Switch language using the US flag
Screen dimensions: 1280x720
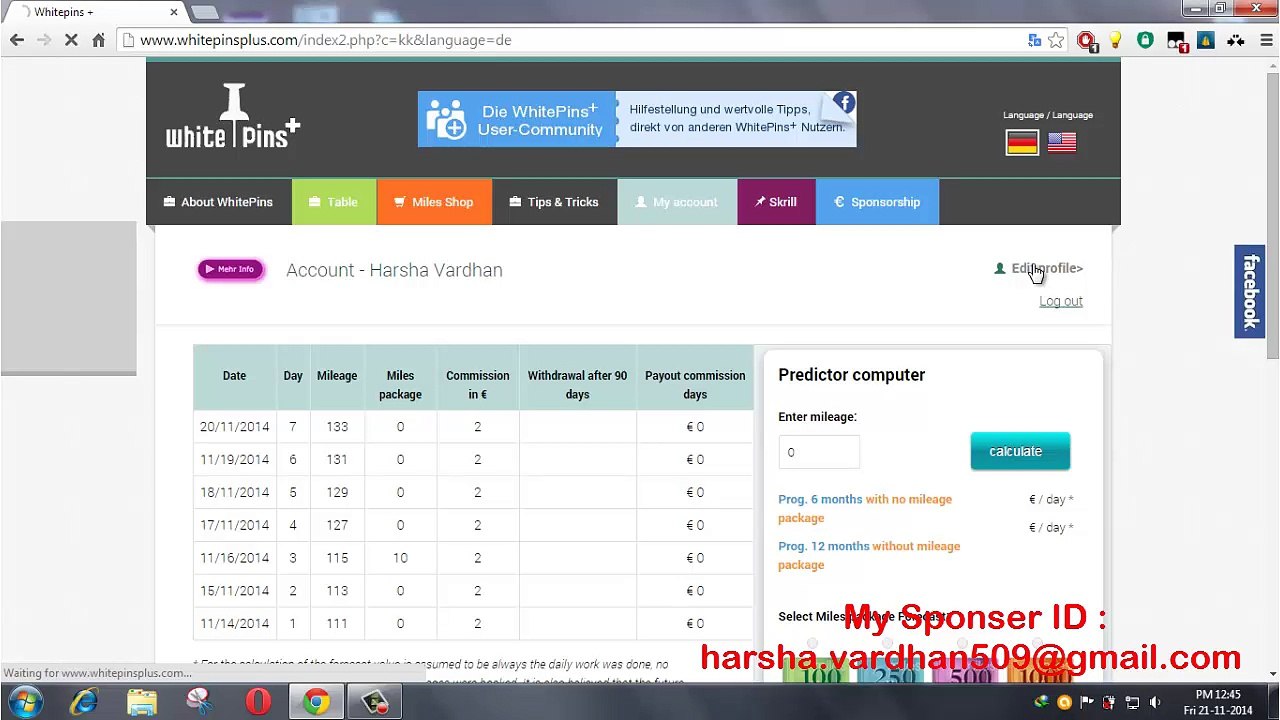(x=1062, y=143)
